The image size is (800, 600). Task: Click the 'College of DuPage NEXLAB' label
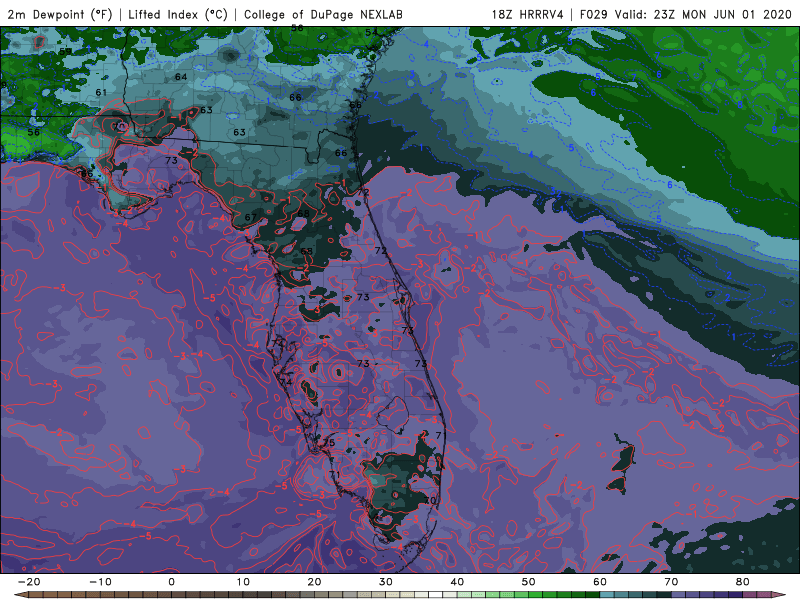pos(323,14)
